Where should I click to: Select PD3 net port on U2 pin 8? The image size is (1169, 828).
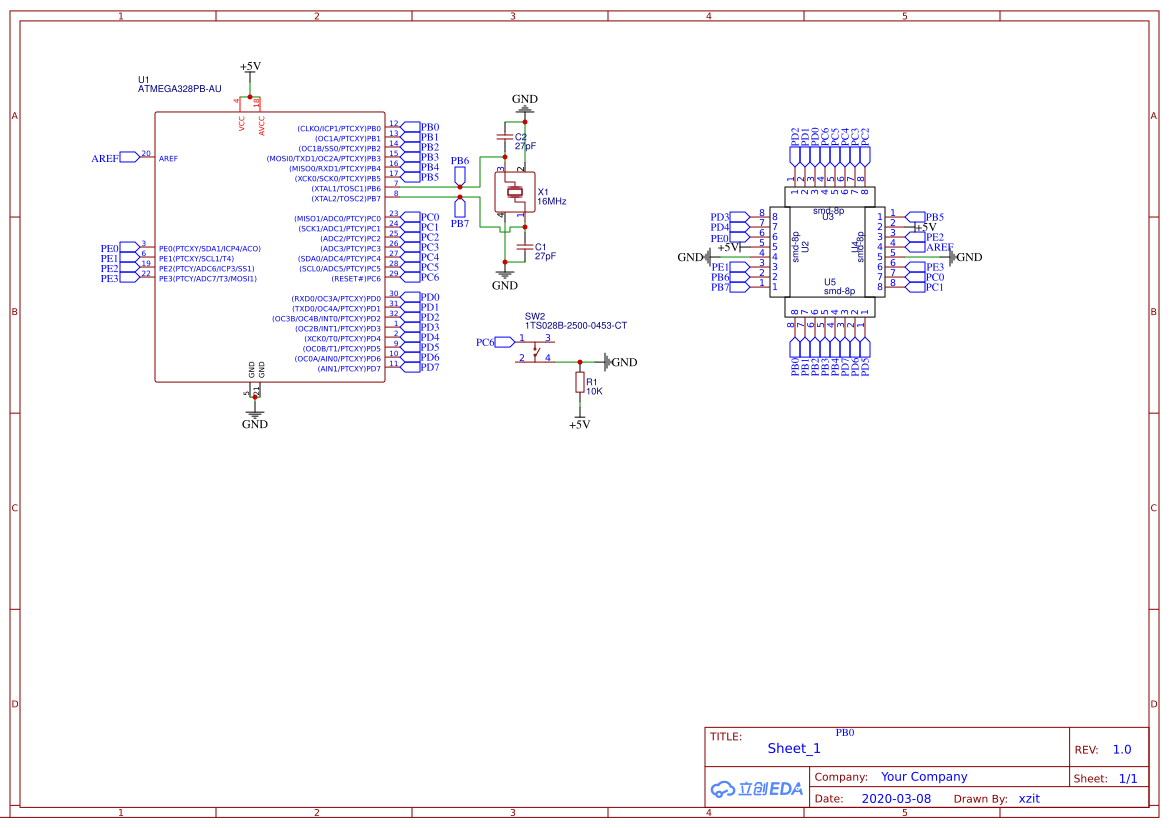[x=730, y=217]
